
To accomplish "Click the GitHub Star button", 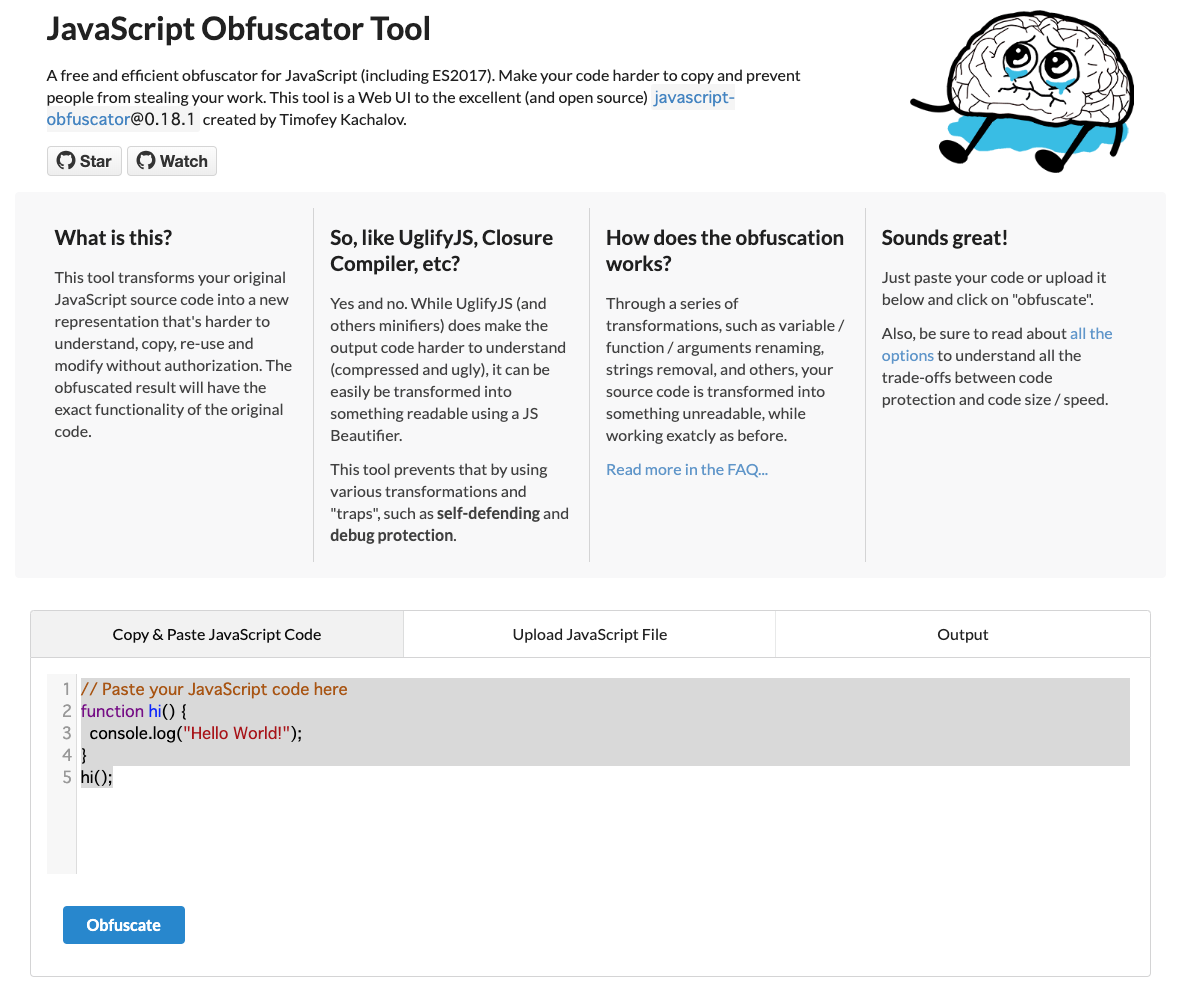I will pyautogui.click(x=84, y=161).
